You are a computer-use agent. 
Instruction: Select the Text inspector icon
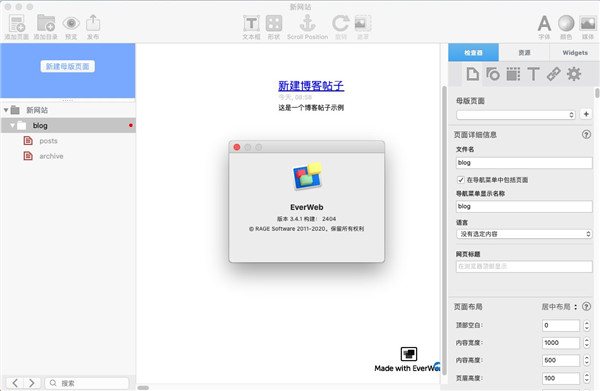click(x=533, y=74)
